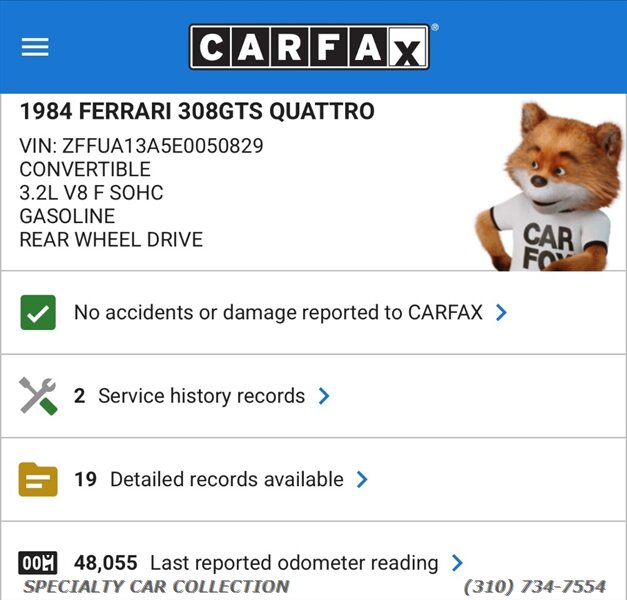Click the green checkmark accident icon

point(38,312)
